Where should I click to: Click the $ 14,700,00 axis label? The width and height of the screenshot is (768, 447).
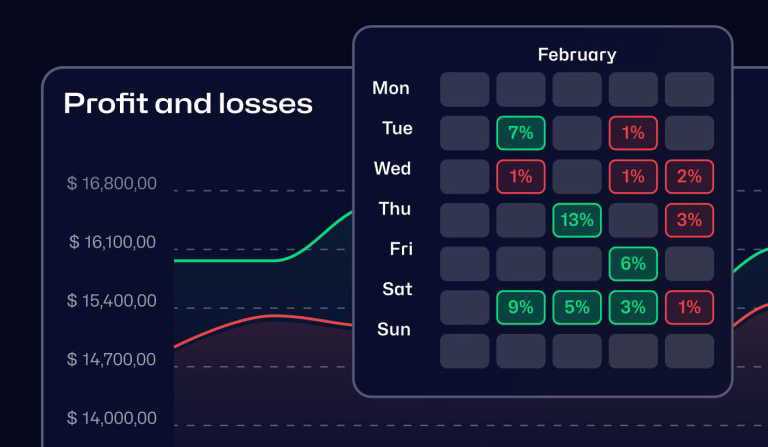tap(112, 359)
